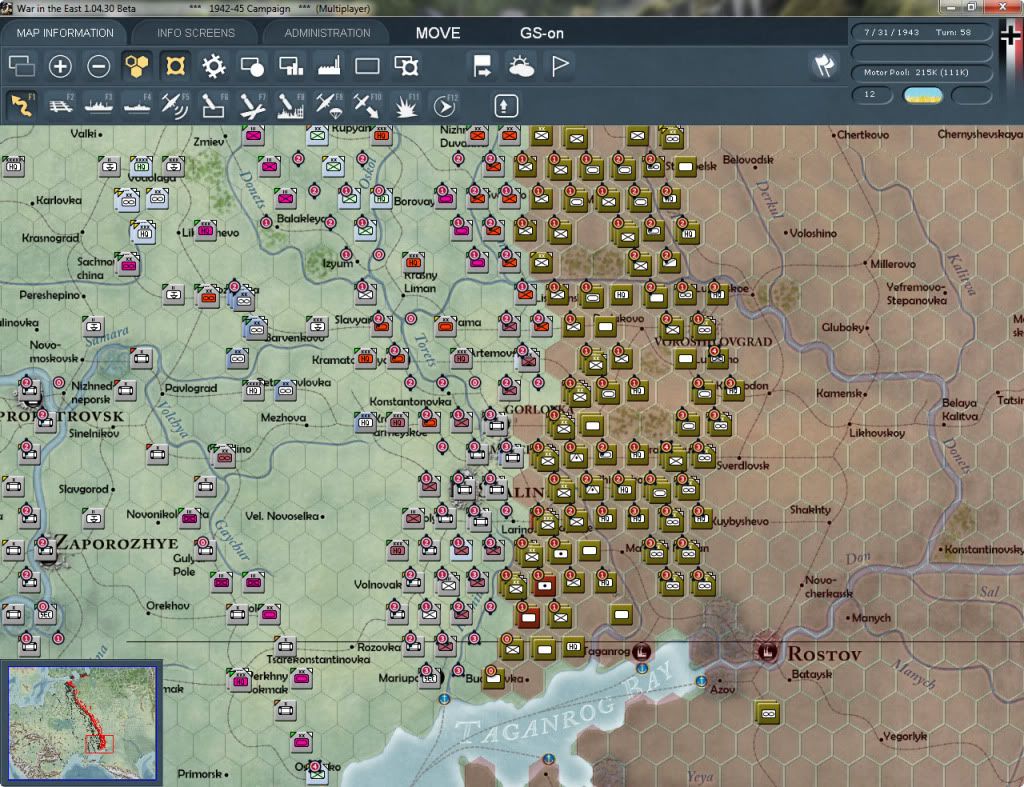Click the outlined pennant flag icon

coord(560,66)
